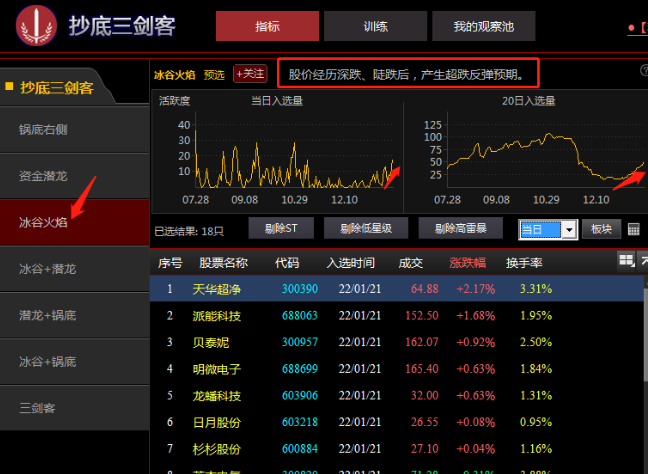Click stock code 688699

pos(300,369)
